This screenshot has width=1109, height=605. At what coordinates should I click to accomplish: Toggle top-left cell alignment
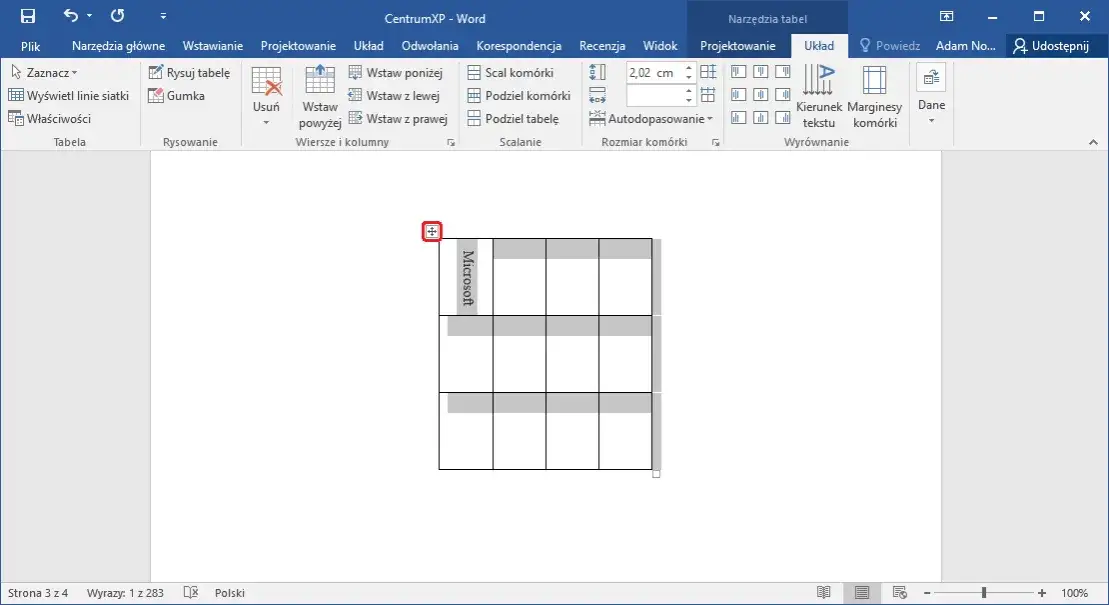(738, 72)
